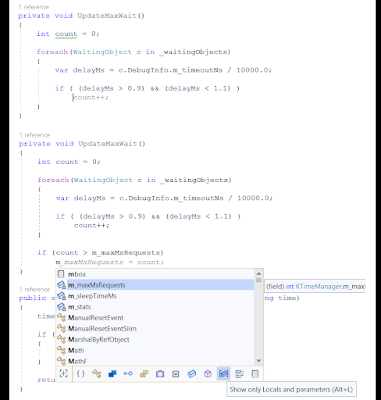The width and height of the screenshot is (381, 400).
Task: Filter completion list to classes icon
Action: coord(97,374)
